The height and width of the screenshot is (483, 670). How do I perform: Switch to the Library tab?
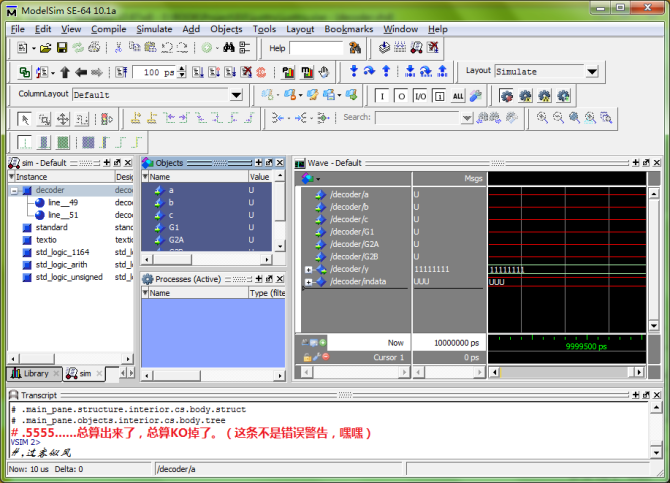(35, 374)
